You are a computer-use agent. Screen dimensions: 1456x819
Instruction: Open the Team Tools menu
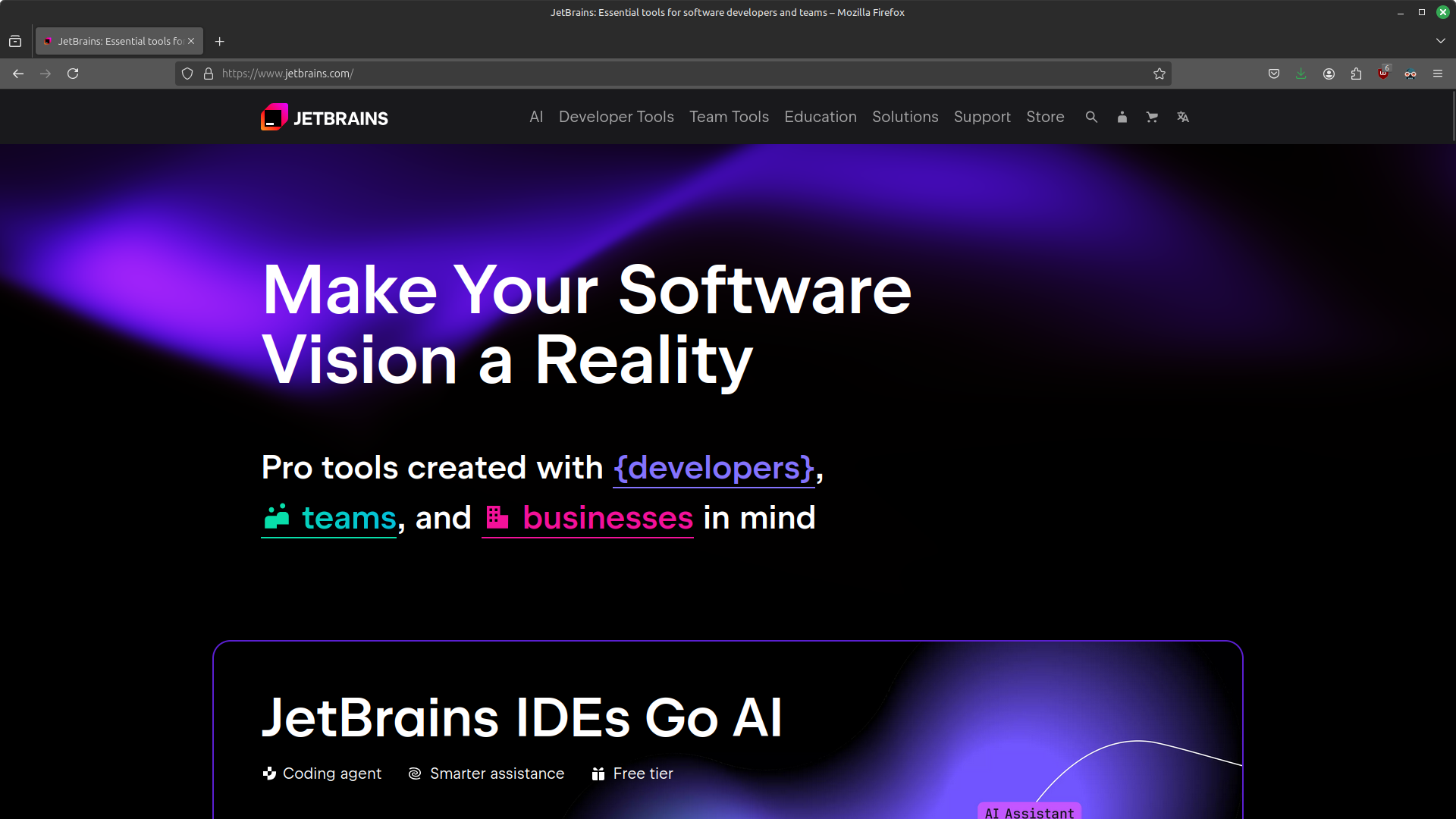729,117
